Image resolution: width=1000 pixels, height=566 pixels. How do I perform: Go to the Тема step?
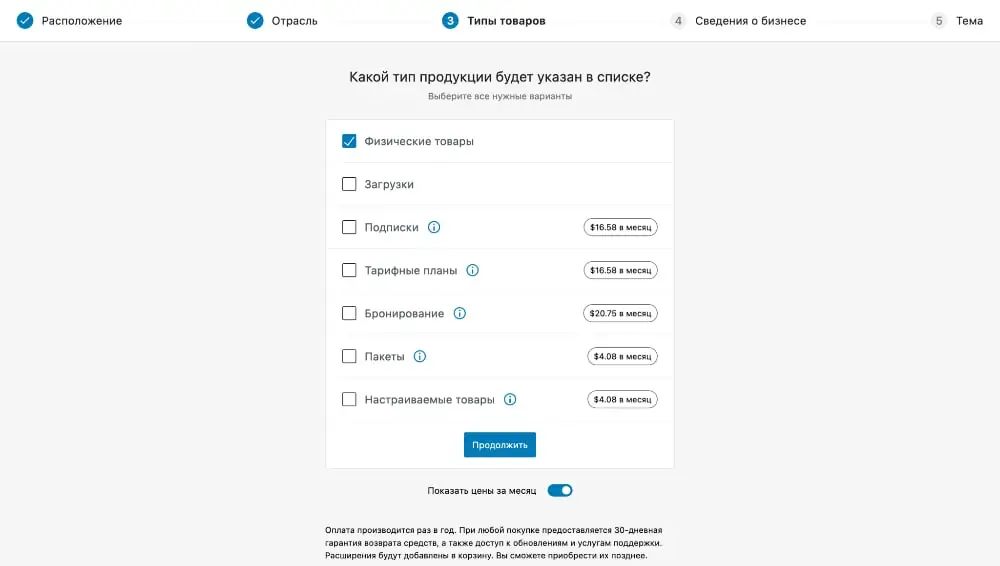point(957,21)
